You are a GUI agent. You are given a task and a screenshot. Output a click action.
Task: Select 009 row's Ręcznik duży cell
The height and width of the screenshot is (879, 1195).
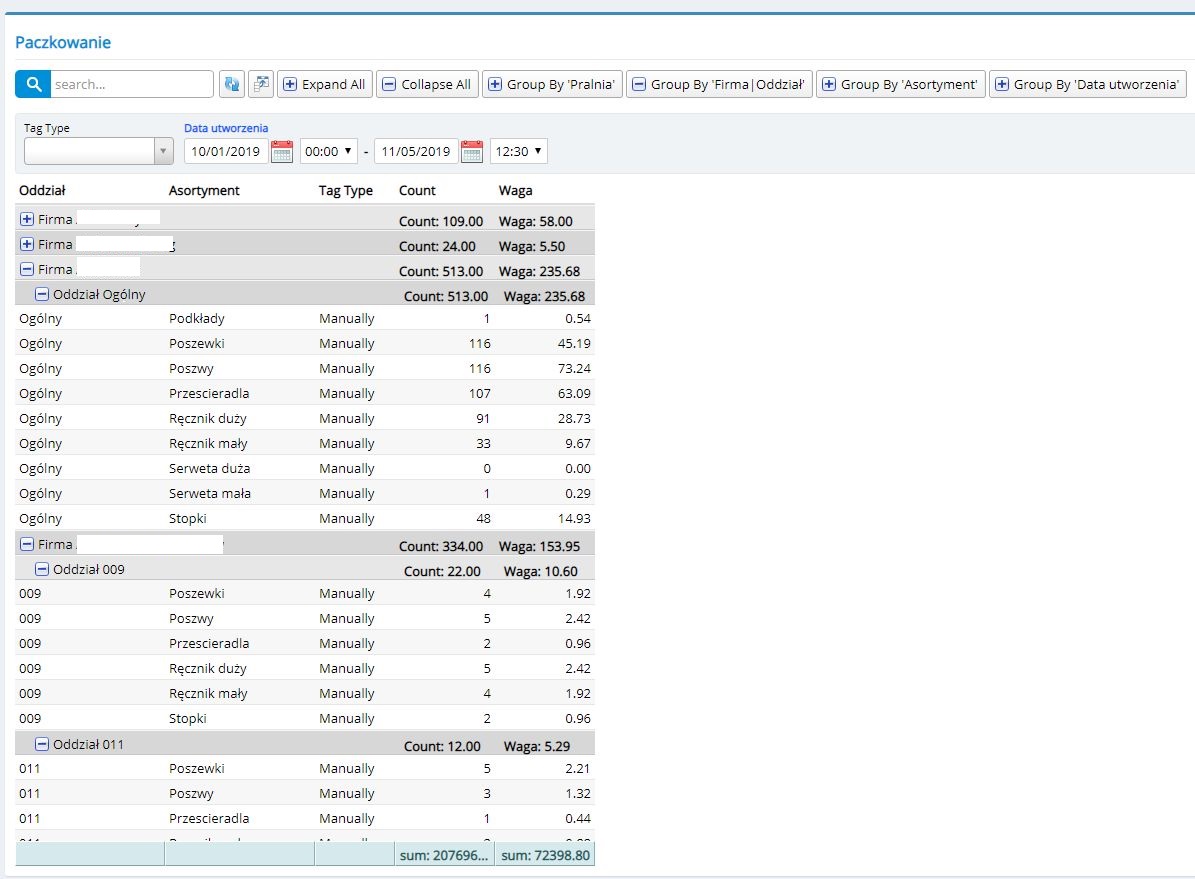[207, 669]
